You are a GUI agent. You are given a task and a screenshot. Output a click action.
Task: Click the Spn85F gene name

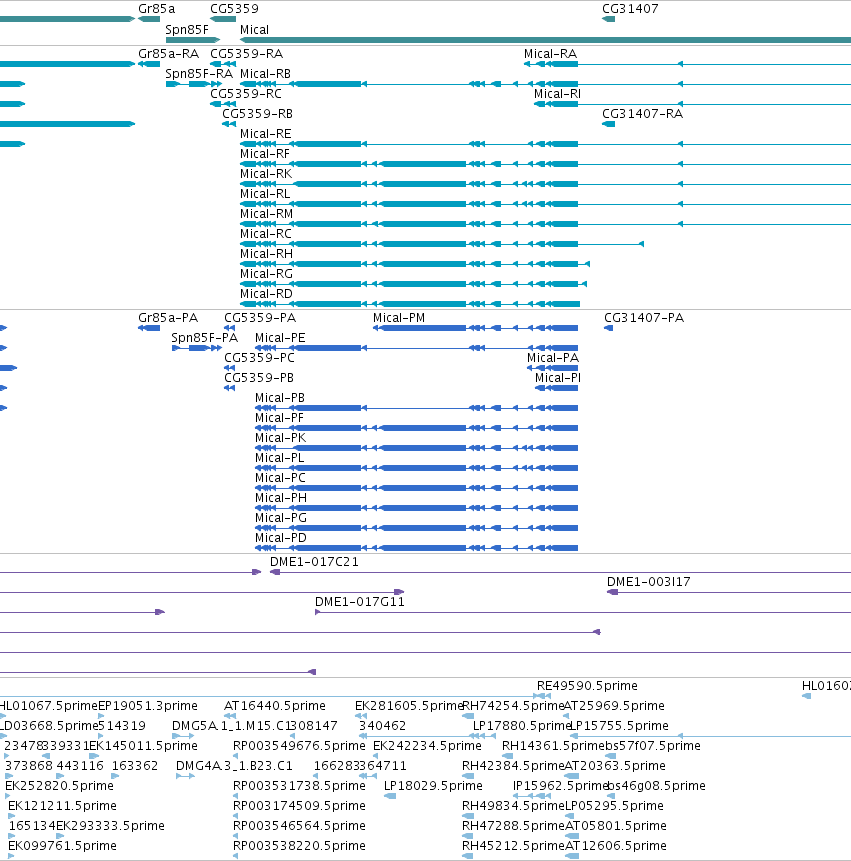187,30
